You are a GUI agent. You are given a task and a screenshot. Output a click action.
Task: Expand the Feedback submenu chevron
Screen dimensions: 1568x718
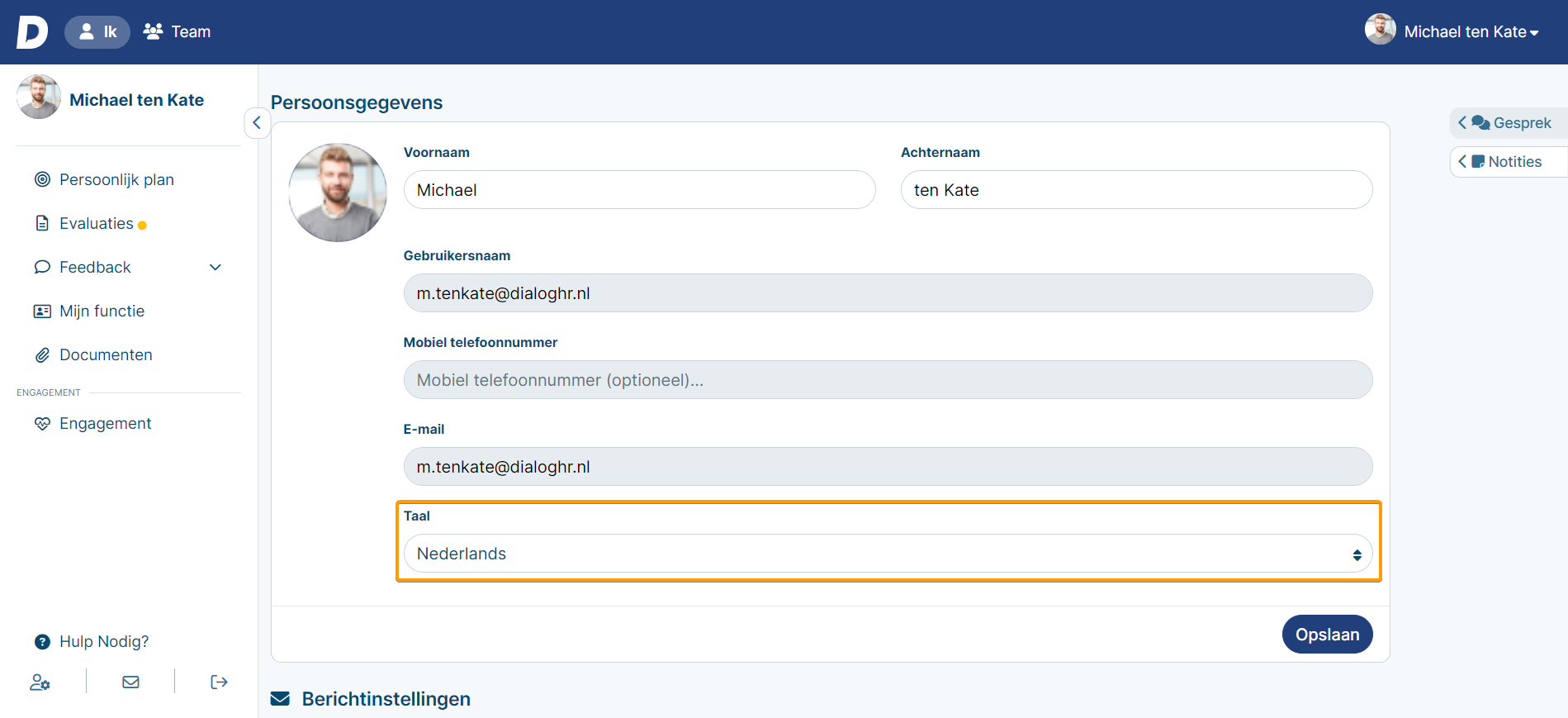pos(216,267)
